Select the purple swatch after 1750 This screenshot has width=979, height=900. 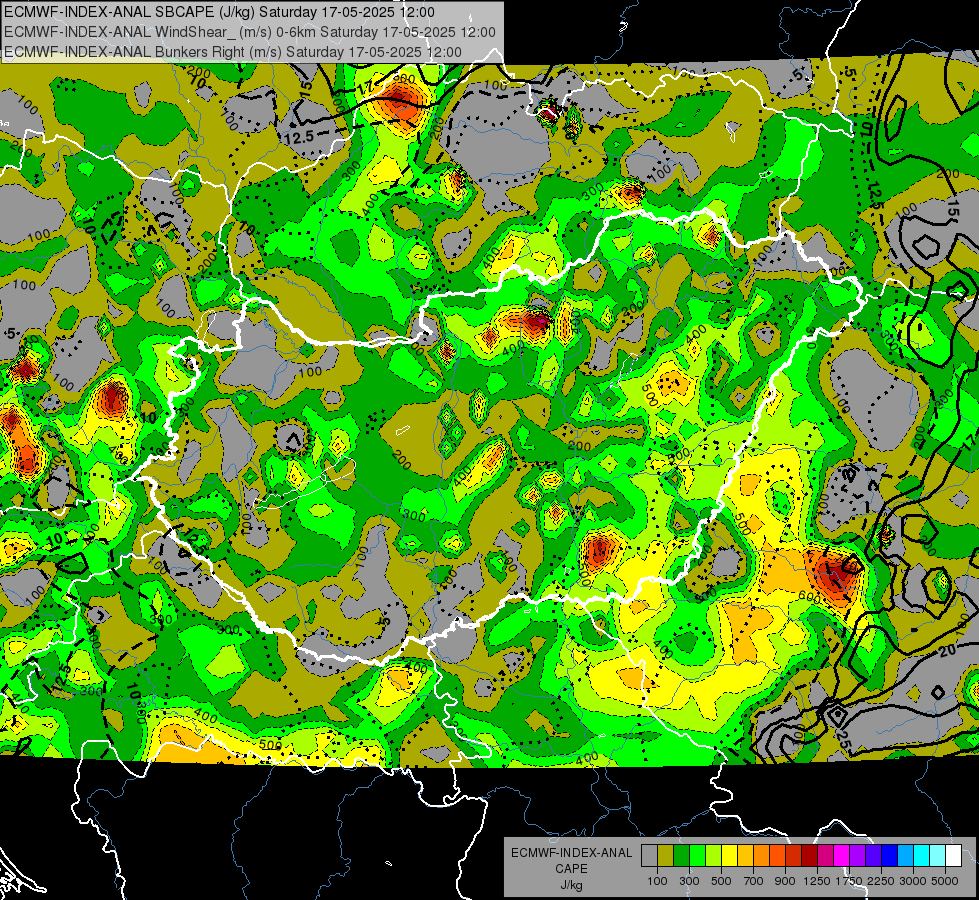858,856
